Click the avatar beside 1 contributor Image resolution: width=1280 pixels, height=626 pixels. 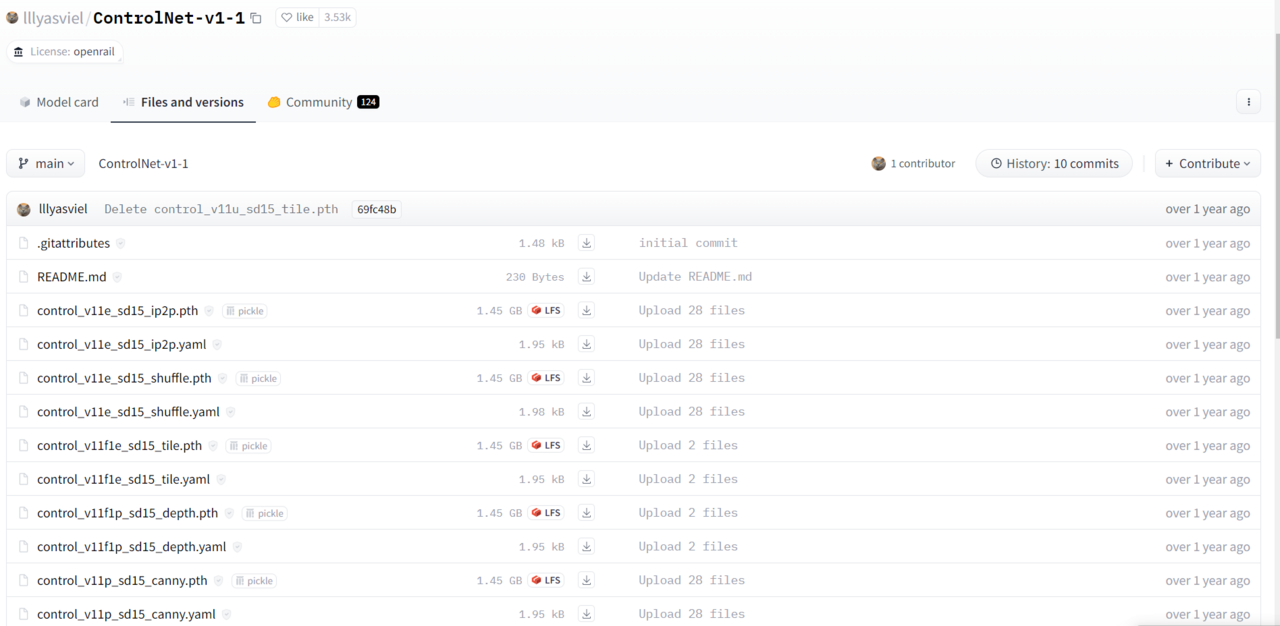coord(879,163)
